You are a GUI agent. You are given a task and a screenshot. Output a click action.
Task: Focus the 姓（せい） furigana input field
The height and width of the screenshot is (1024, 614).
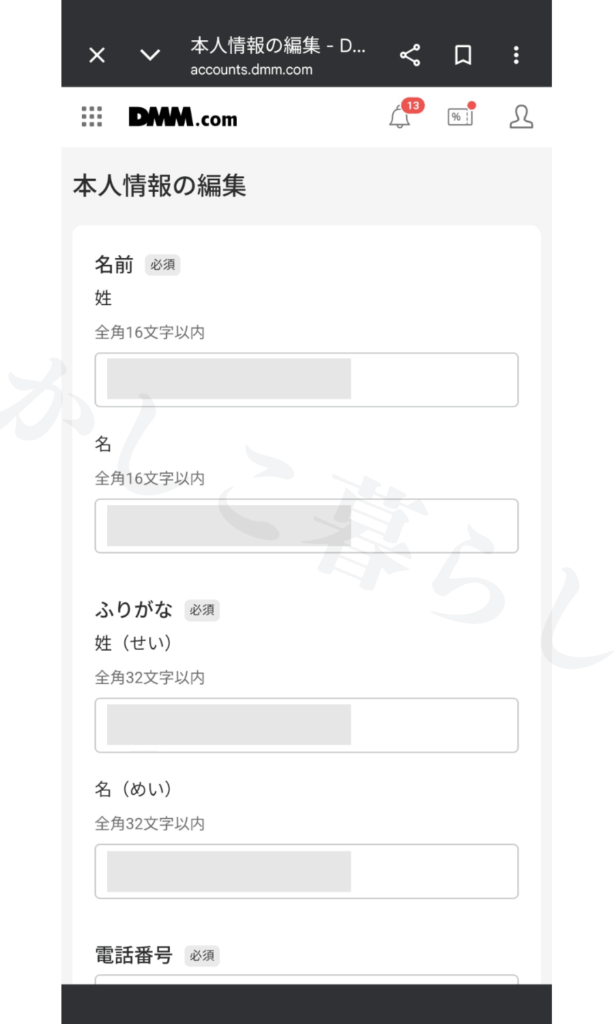306,725
